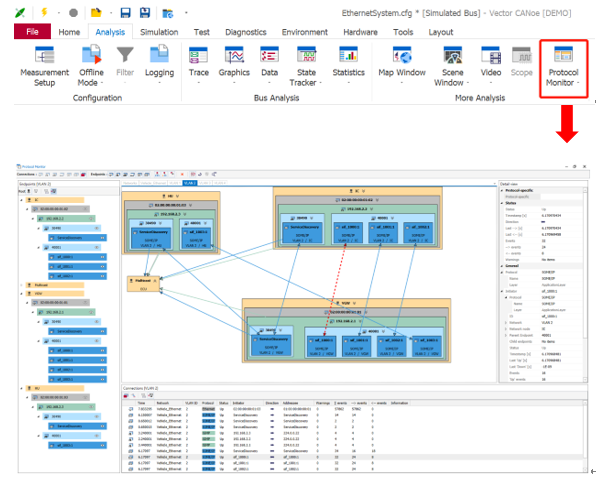
Task: Start measurement with the lightning bolt icon
Action: [44, 13]
